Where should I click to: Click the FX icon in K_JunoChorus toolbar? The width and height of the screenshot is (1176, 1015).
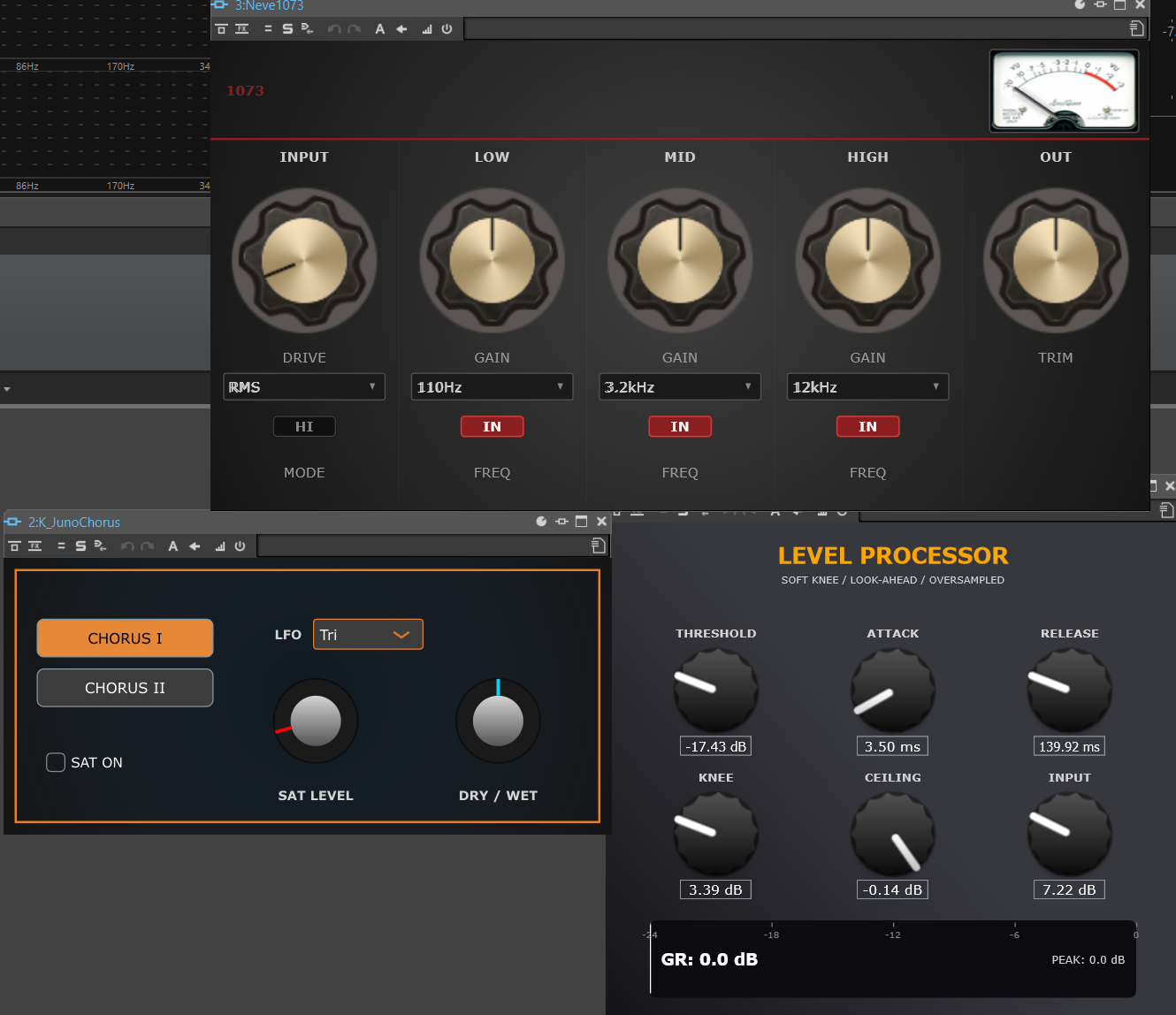point(34,546)
